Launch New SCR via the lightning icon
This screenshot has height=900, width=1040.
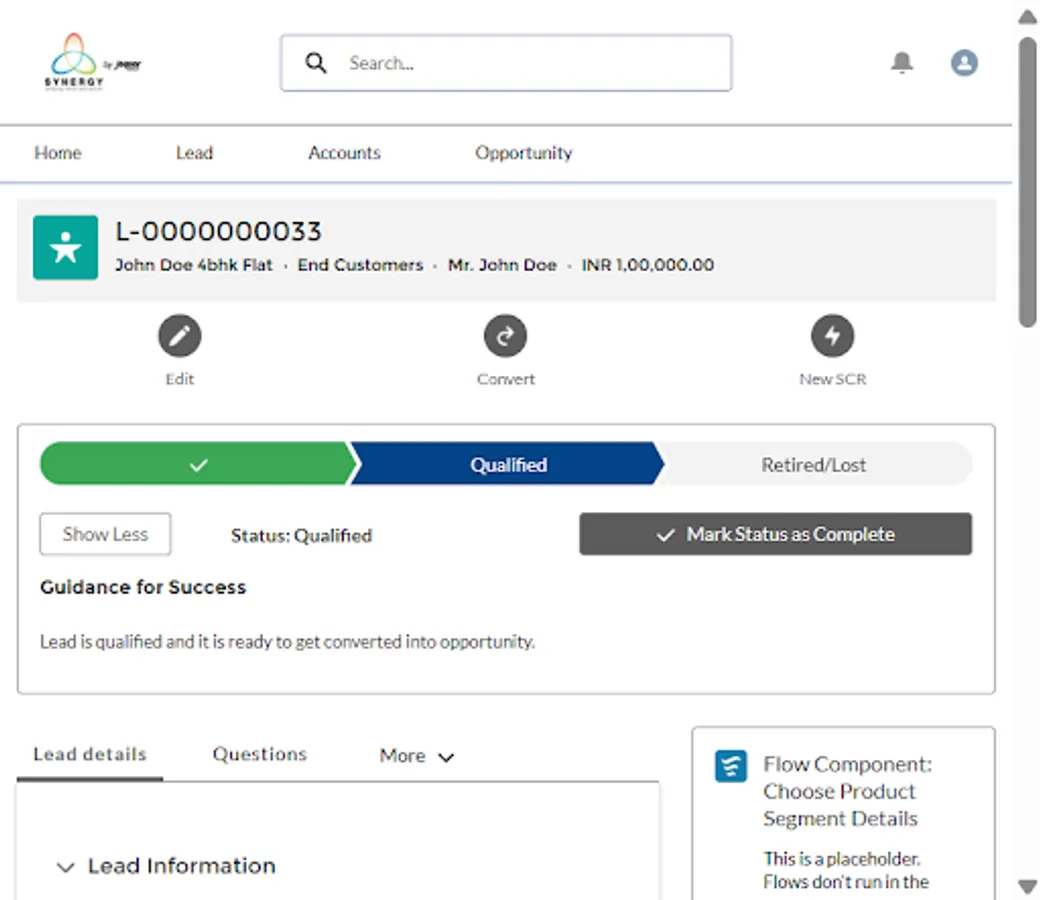point(832,336)
